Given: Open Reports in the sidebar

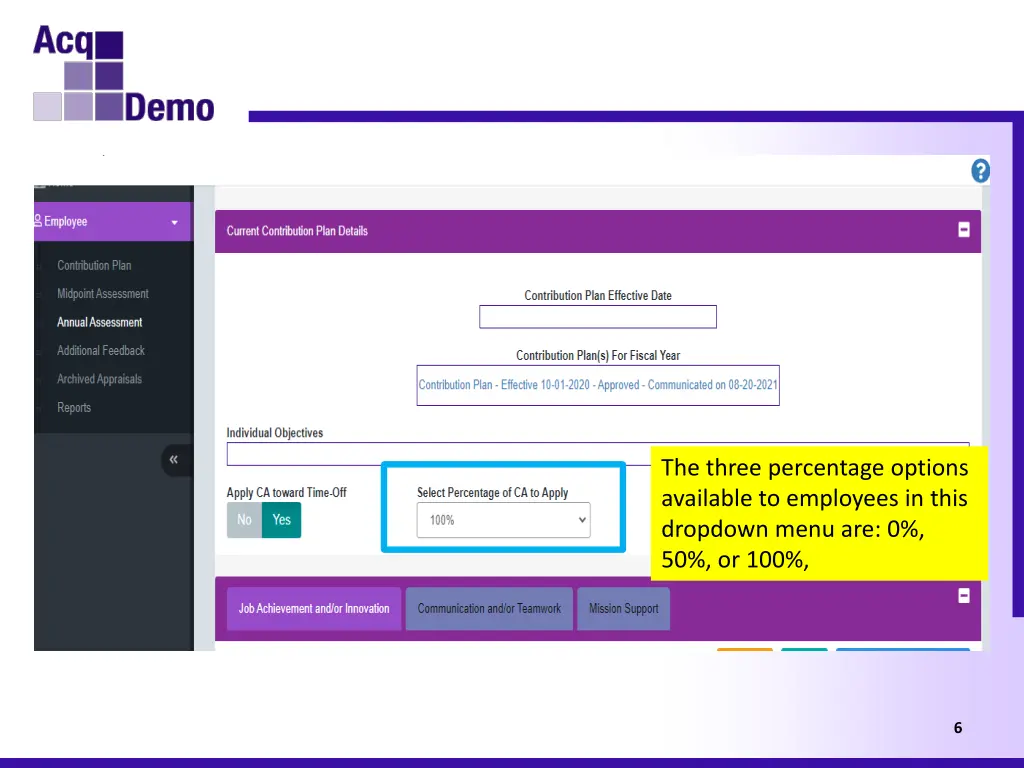Looking at the screenshot, I should tap(74, 408).
